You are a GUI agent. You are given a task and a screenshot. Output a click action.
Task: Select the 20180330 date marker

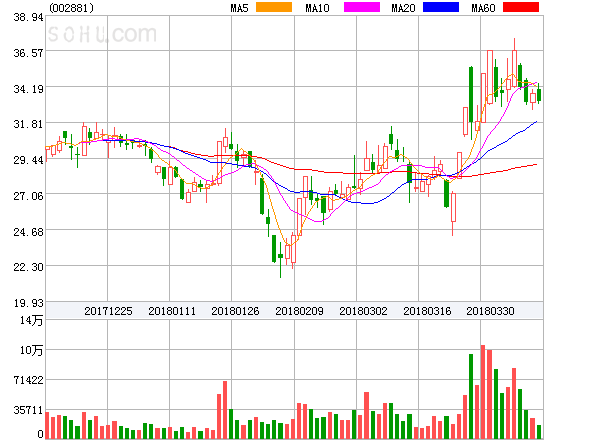tap(490, 311)
